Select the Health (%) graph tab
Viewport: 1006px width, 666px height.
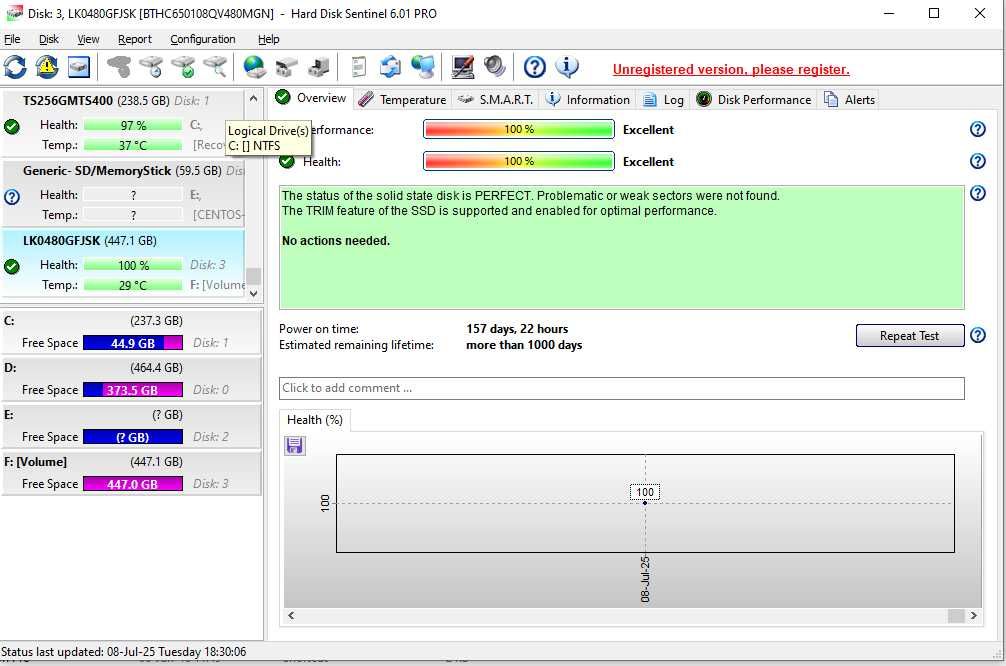pos(314,420)
